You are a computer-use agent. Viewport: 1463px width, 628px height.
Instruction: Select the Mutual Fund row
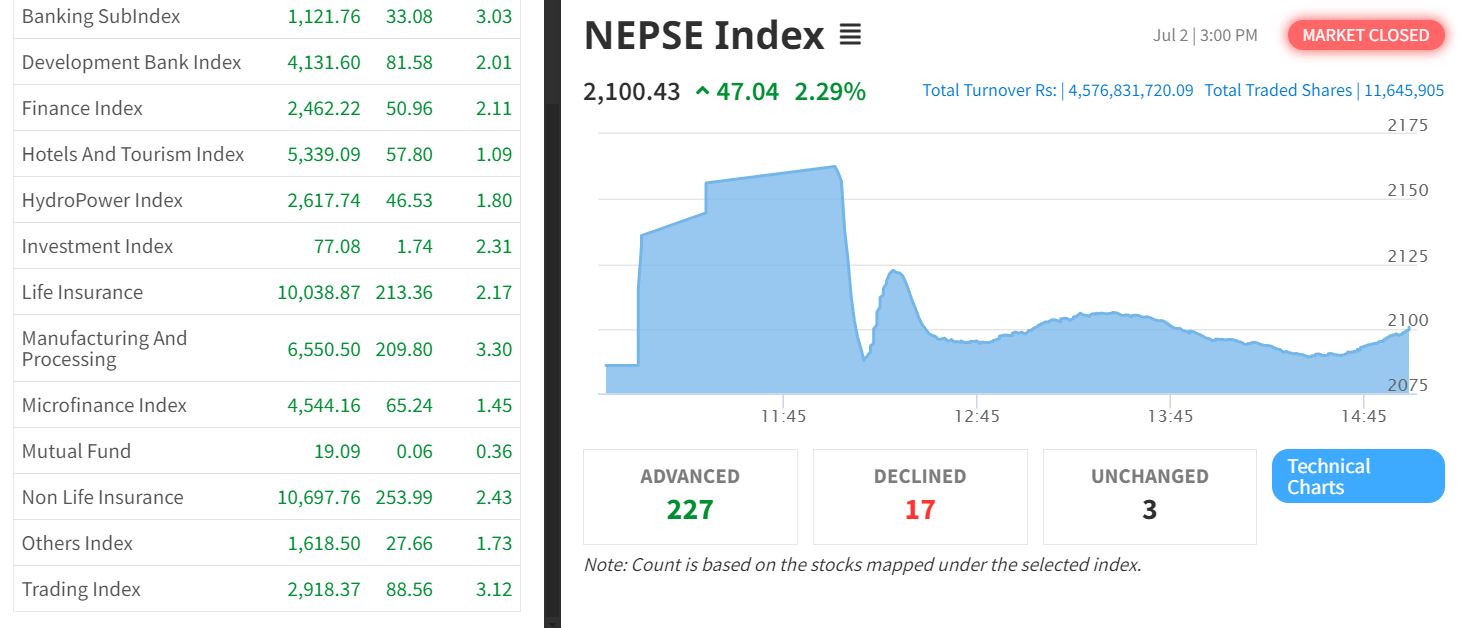tap(267, 451)
